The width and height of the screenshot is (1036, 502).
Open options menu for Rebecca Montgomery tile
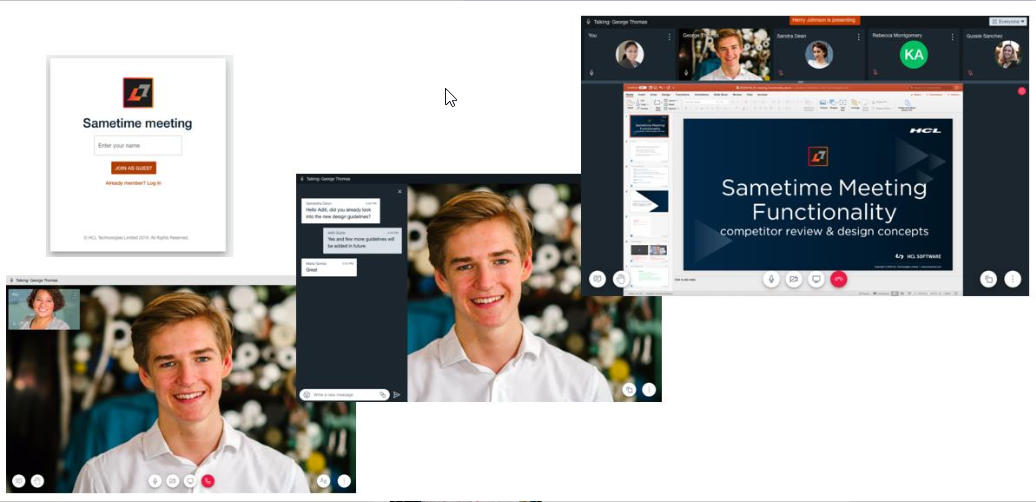pos(953,37)
